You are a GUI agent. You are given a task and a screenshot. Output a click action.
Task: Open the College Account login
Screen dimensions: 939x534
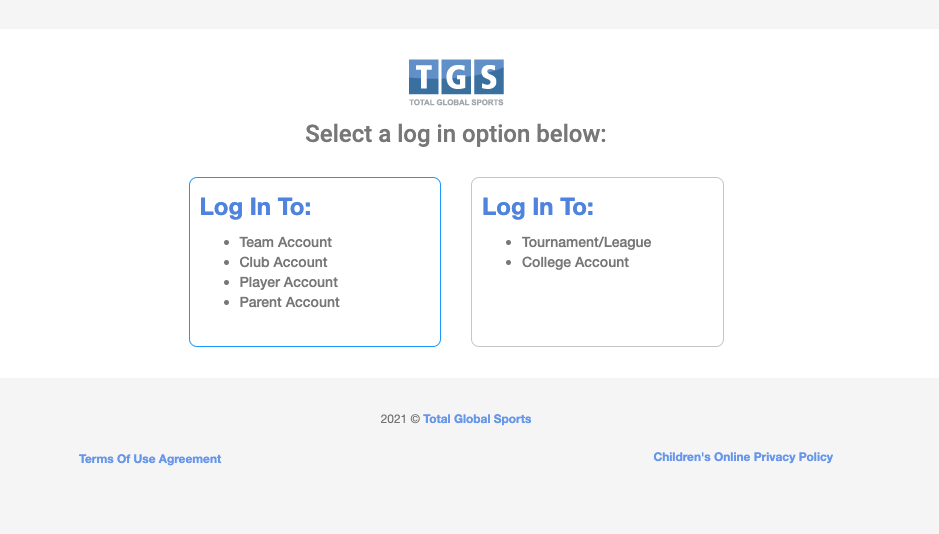(x=575, y=262)
